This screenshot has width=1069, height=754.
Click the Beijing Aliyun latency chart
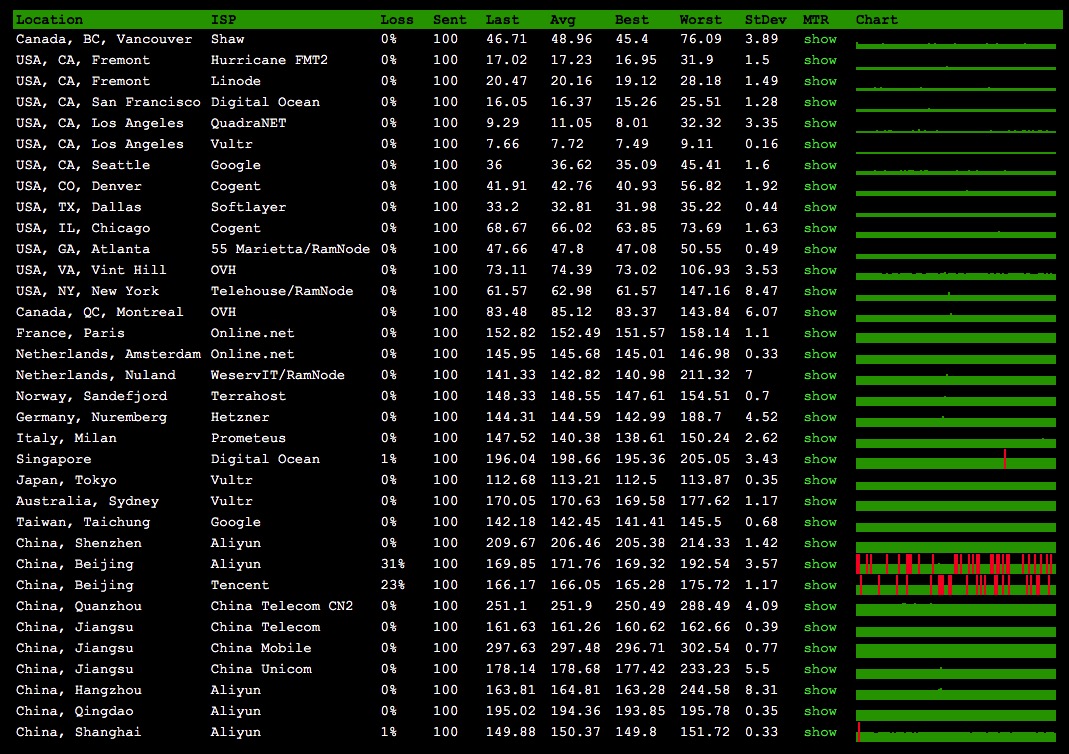coord(956,564)
